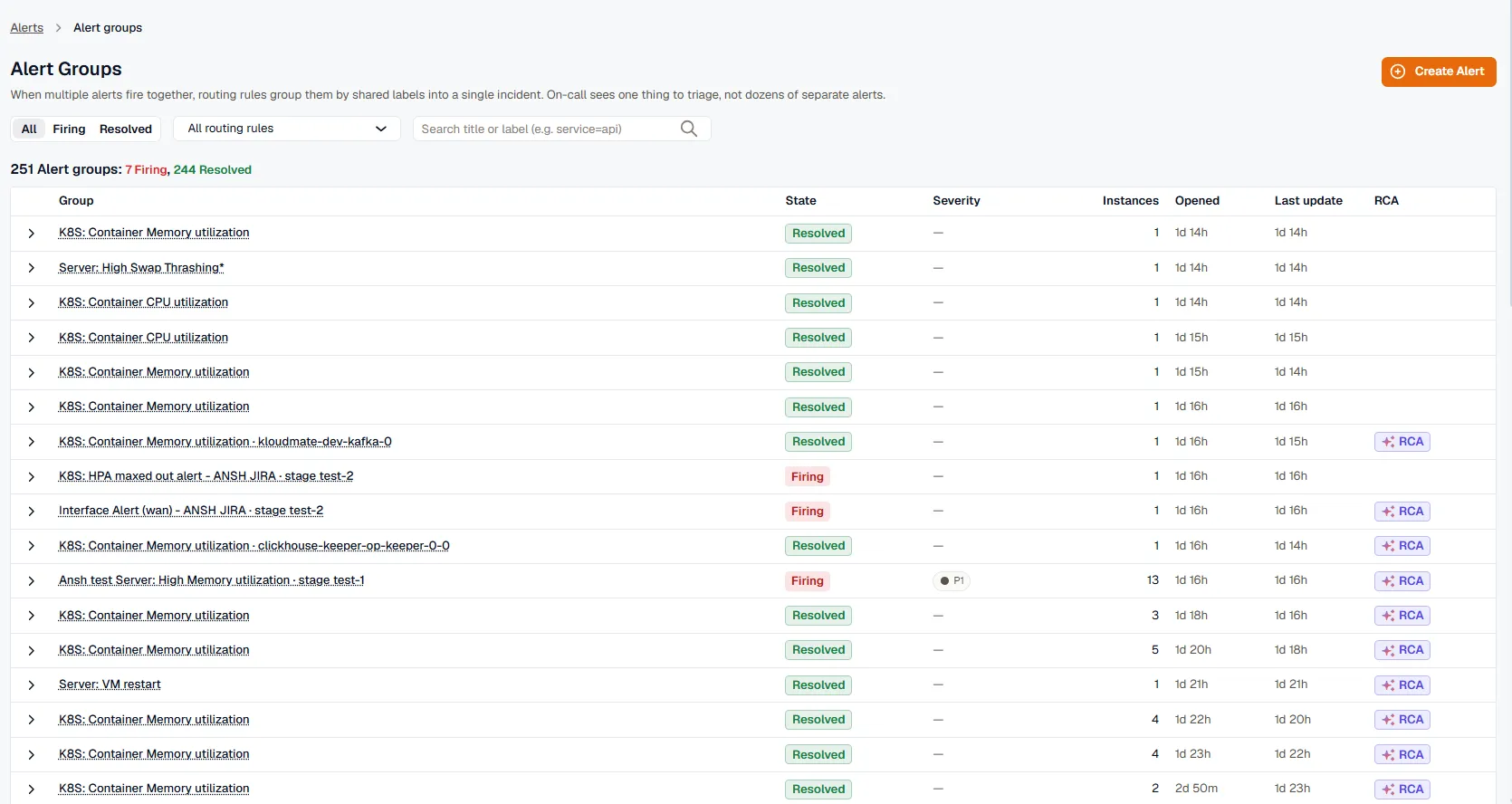1512x804 pixels.
Task: Open the All routing rules dropdown
Action: pyautogui.click(x=287, y=129)
